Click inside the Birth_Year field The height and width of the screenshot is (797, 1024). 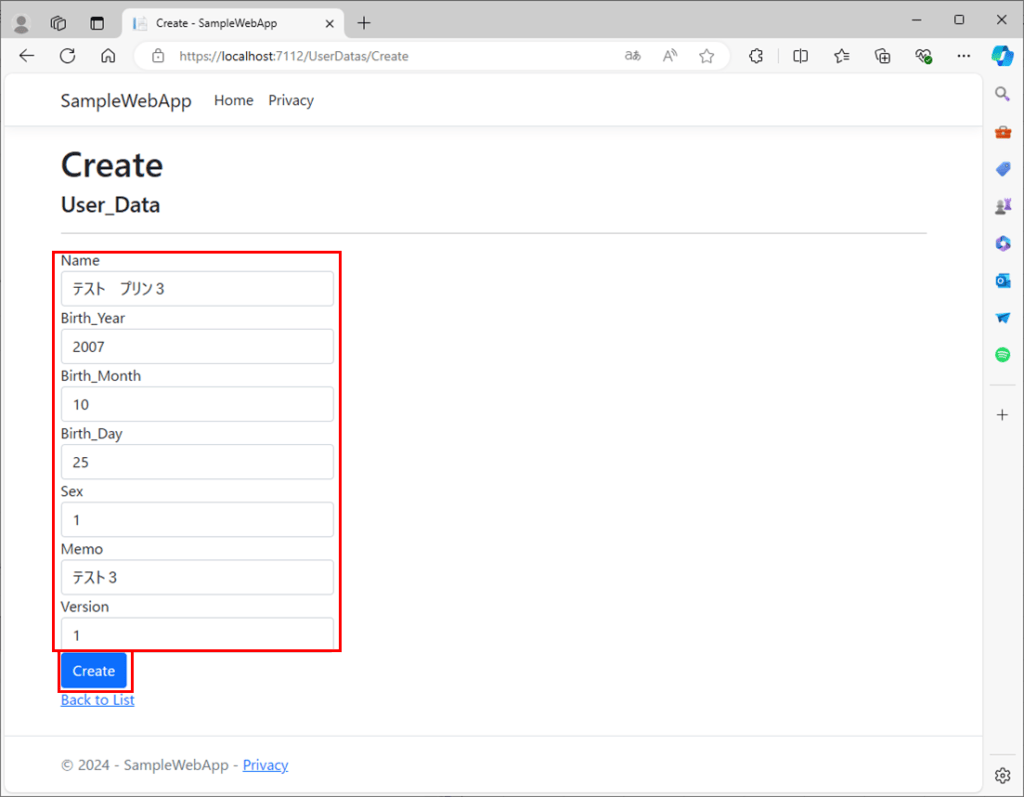coord(197,347)
